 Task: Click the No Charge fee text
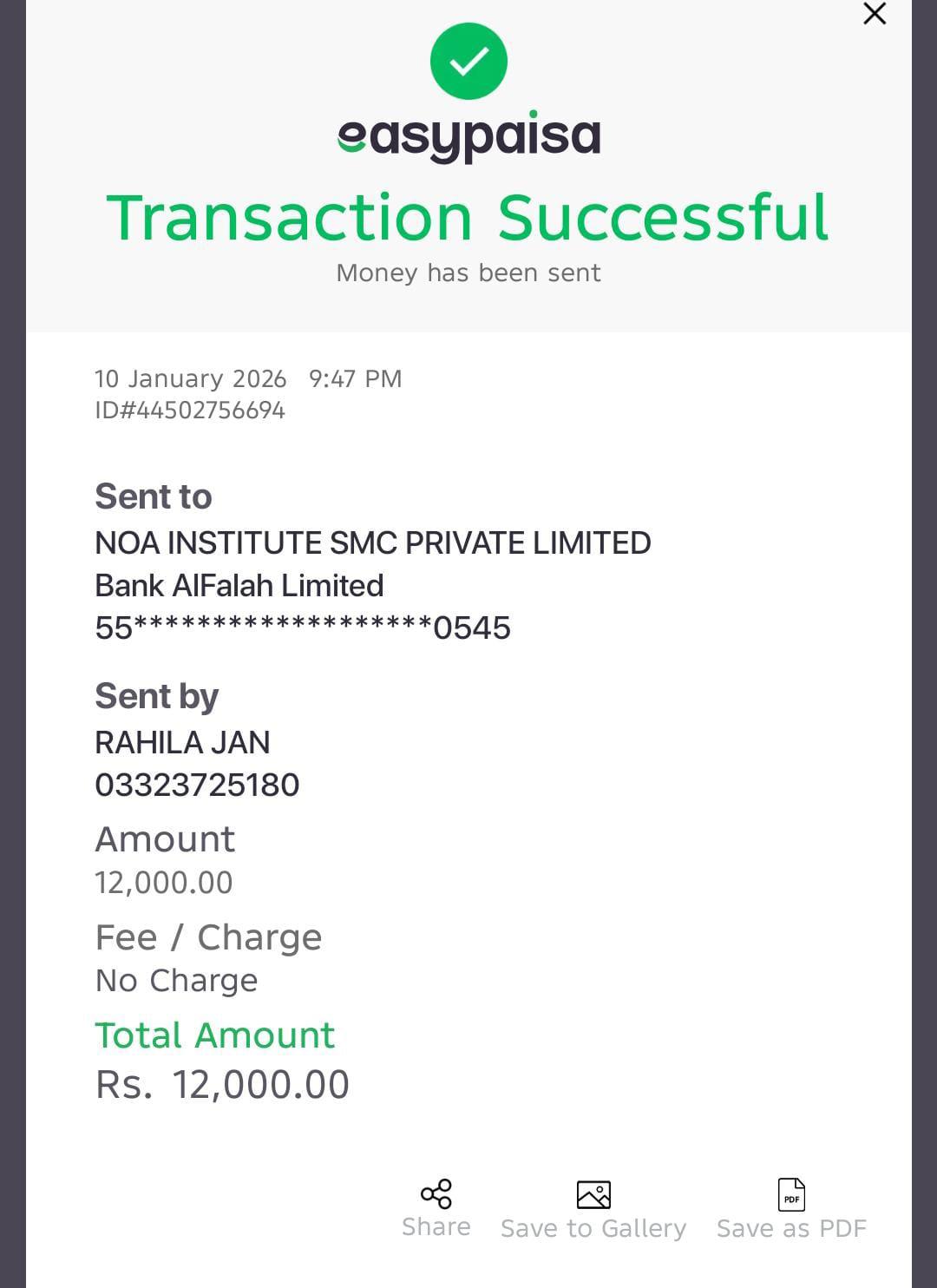(x=176, y=981)
